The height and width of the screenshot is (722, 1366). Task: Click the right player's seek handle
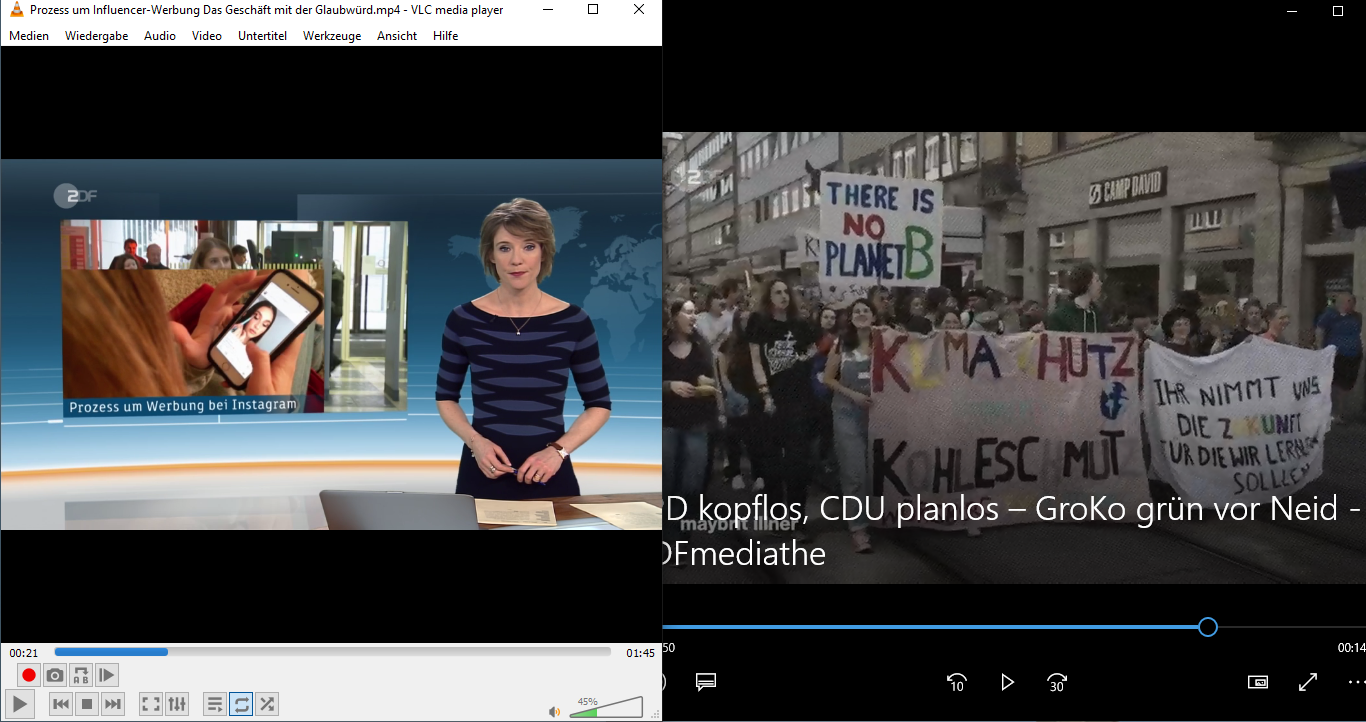click(x=1208, y=627)
